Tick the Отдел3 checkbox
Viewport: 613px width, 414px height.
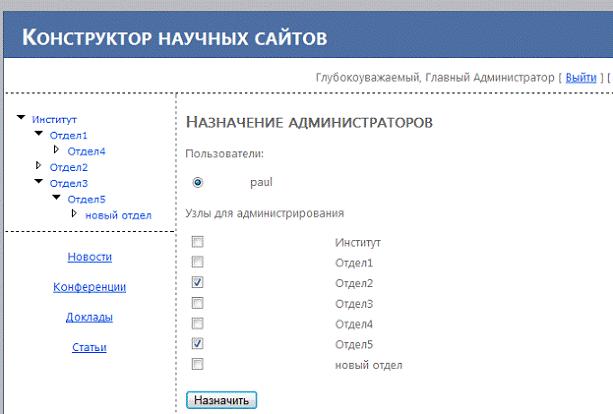point(197,303)
